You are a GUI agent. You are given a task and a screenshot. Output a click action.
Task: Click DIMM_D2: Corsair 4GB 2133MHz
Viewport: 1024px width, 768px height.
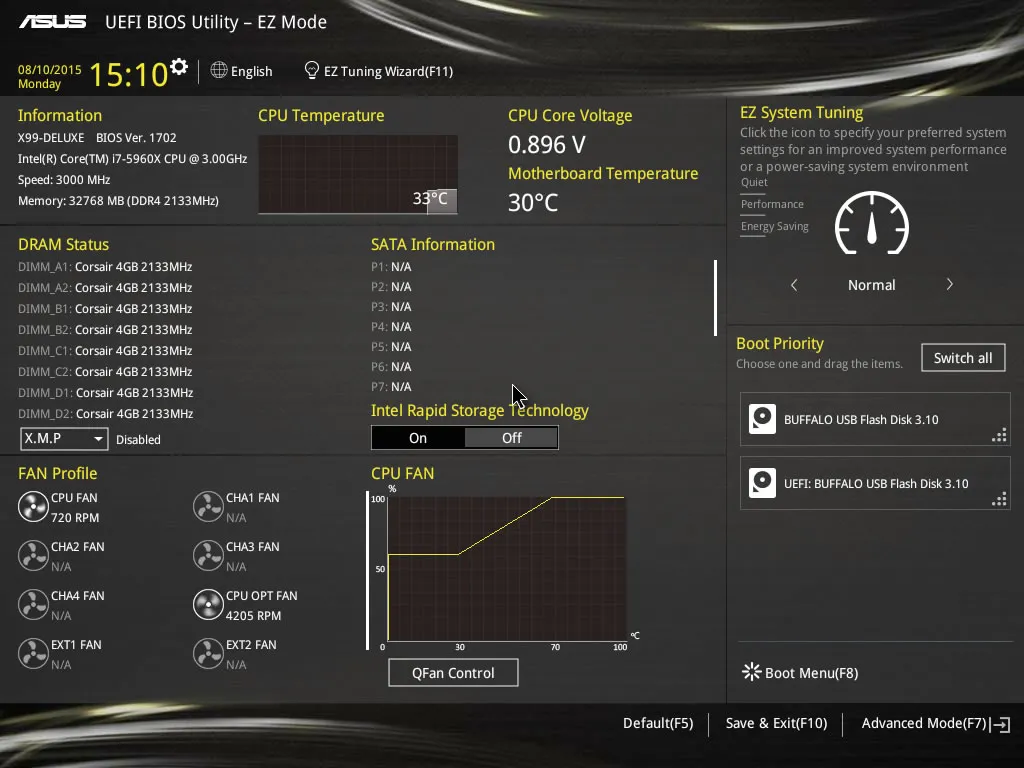[106, 413]
